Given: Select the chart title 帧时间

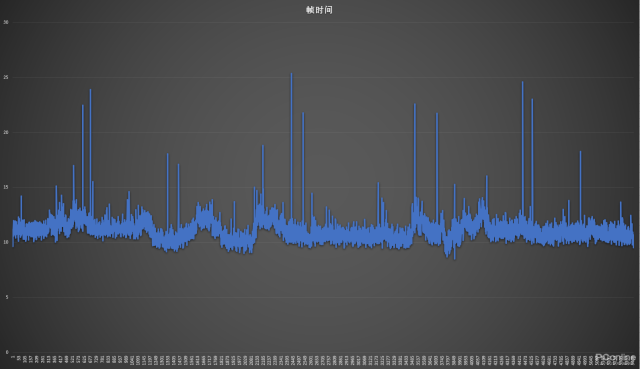Looking at the screenshot, I should tap(319, 10).
